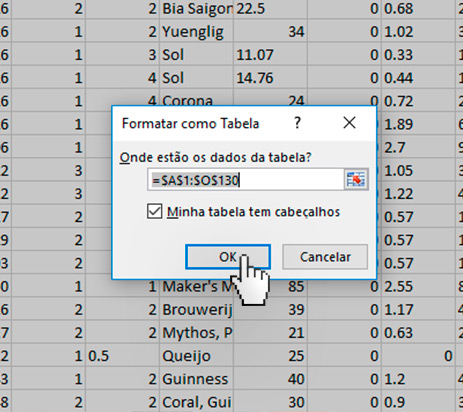Select the cell with value 2.55
Viewport: 463px width, 412px height.
[418, 287]
